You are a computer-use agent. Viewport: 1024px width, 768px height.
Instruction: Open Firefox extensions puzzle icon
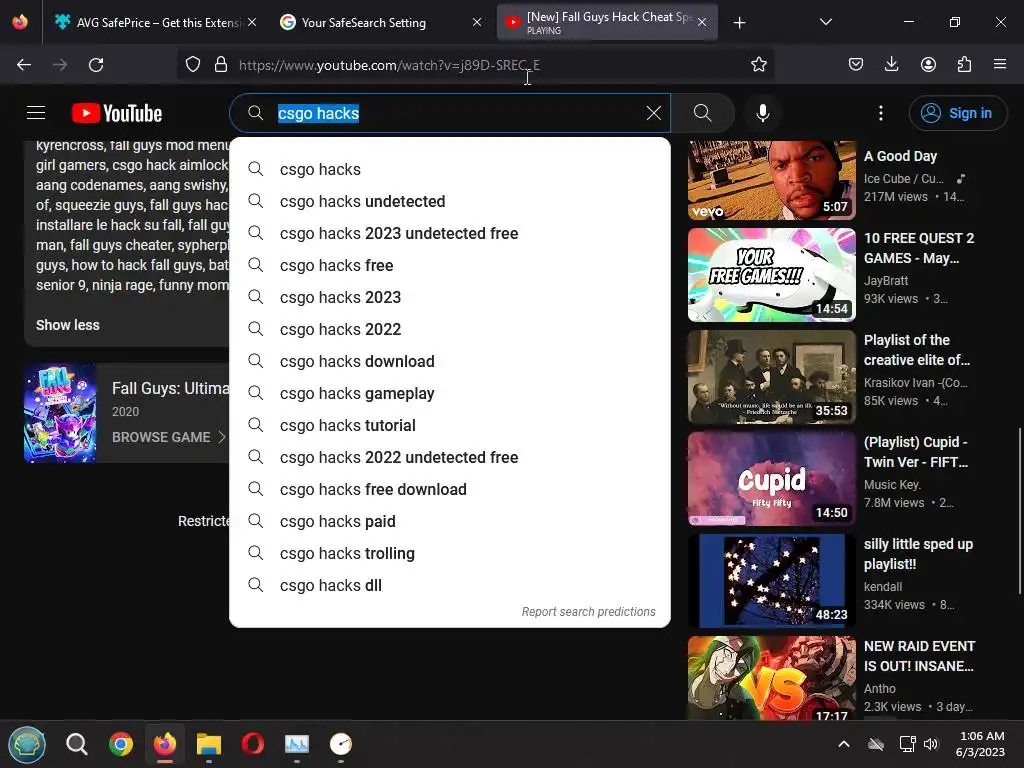tap(964, 64)
